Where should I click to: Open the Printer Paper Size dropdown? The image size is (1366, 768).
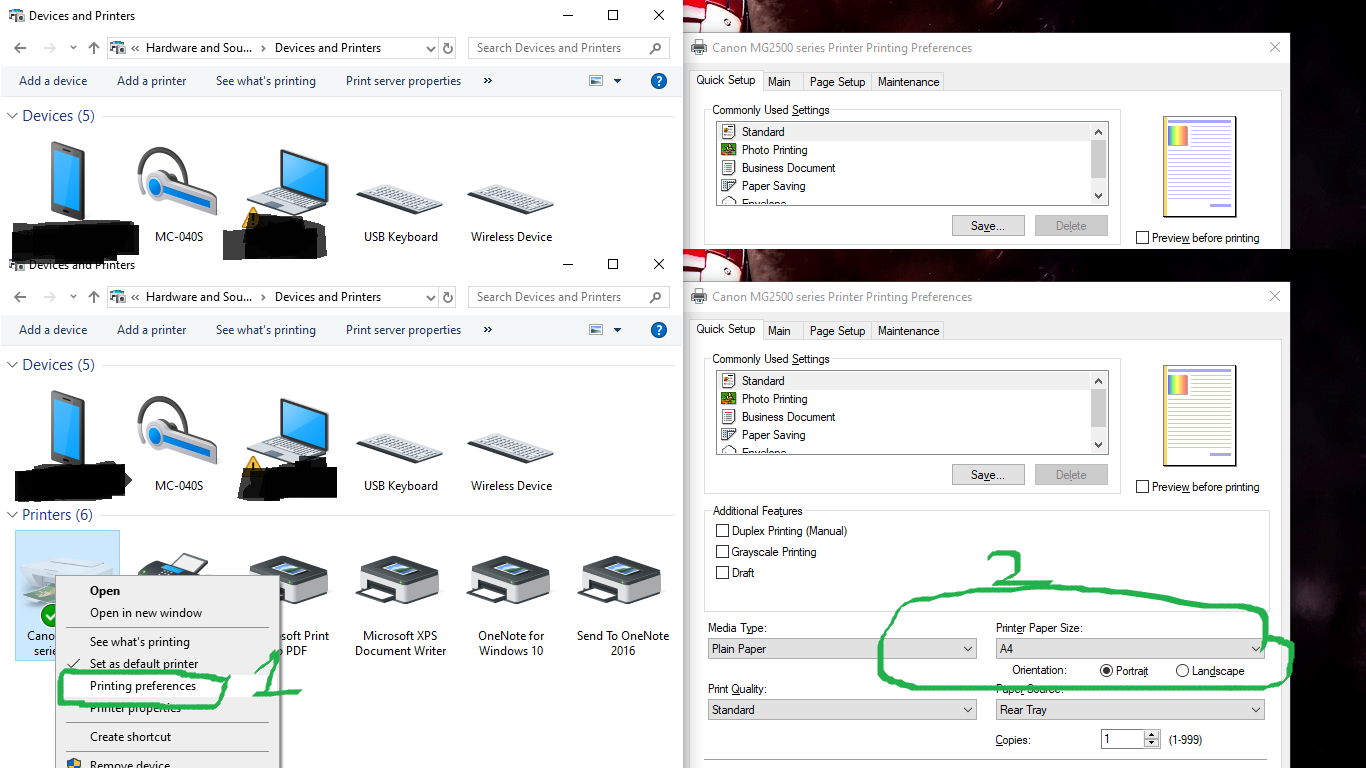coord(1130,649)
